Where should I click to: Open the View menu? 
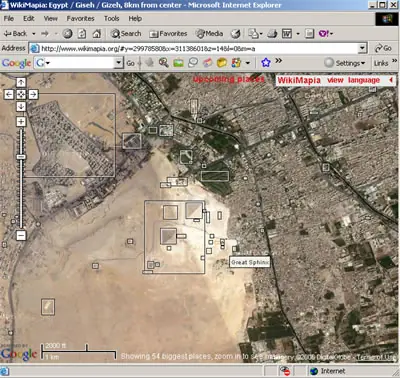coord(50,18)
